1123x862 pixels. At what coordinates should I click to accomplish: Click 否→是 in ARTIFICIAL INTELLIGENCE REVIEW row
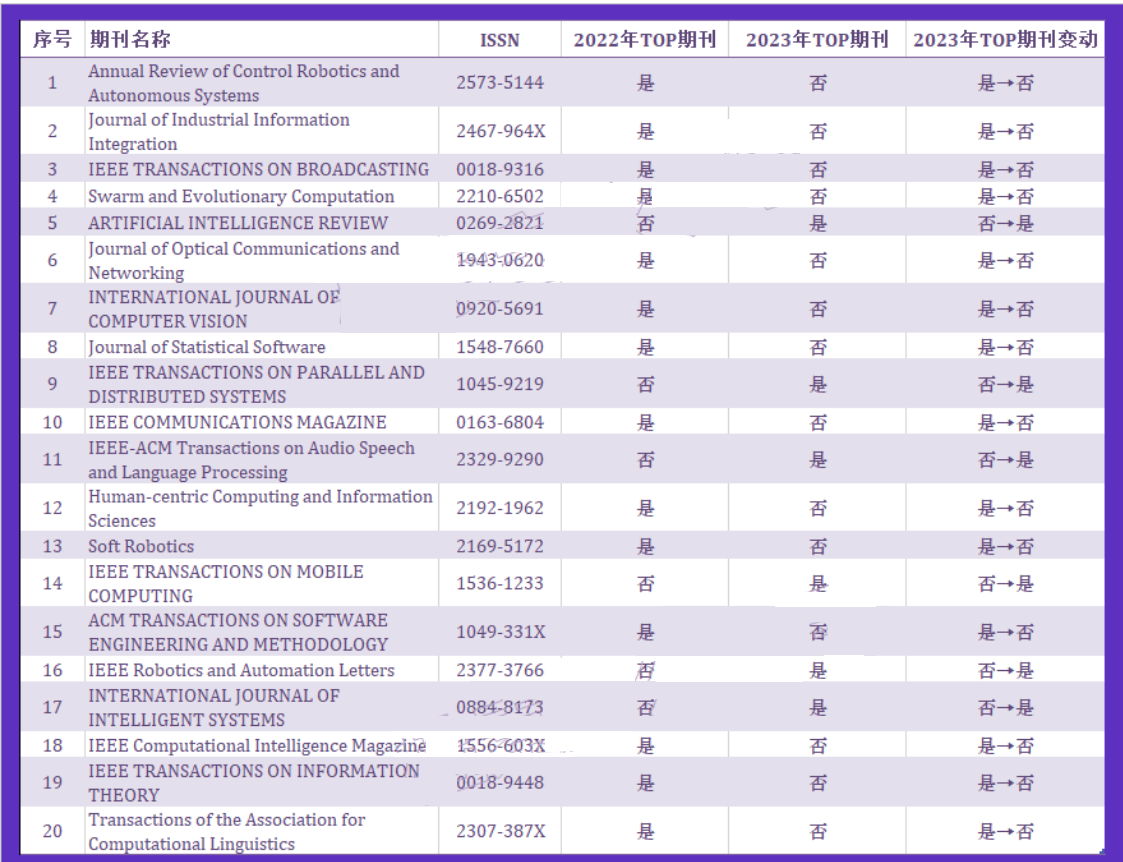(x=1006, y=223)
